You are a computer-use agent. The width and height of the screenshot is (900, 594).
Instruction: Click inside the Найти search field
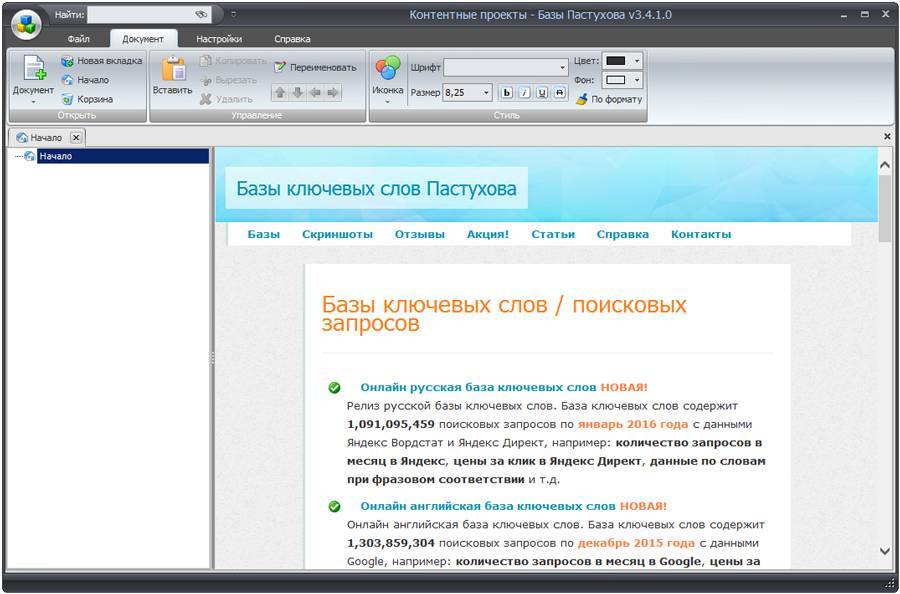(x=141, y=15)
